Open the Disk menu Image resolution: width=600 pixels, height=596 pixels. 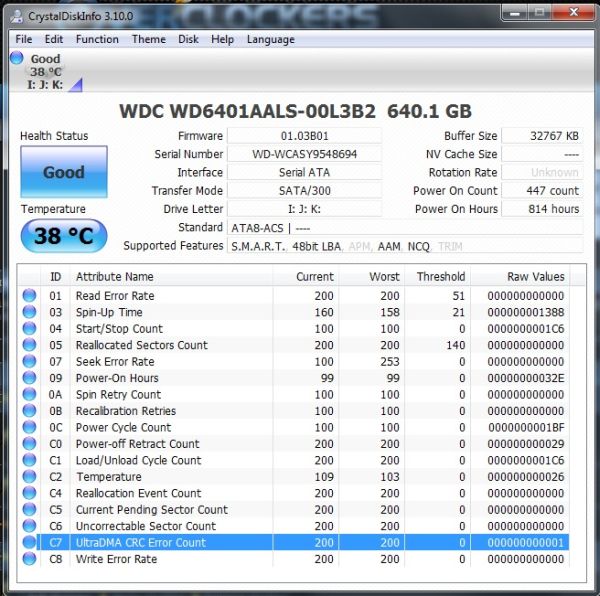(x=188, y=39)
